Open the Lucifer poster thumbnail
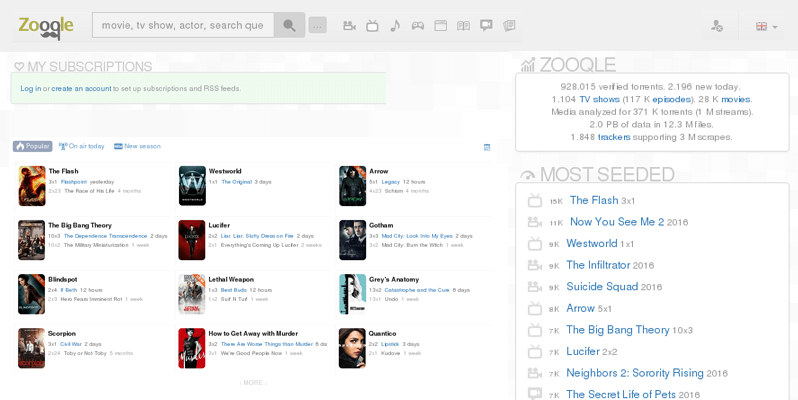The height and width of the screenshot is (400, 798). click(x=192, y=240)
